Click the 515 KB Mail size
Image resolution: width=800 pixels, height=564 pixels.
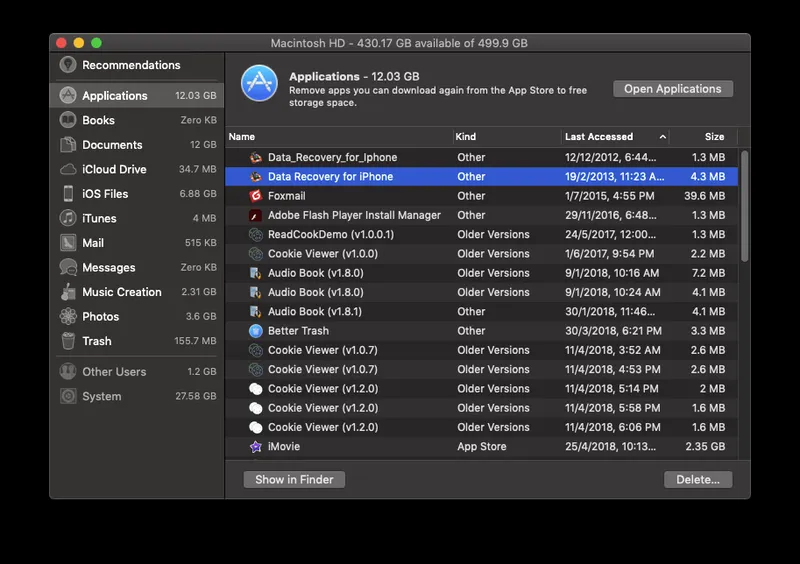[201, 242]
